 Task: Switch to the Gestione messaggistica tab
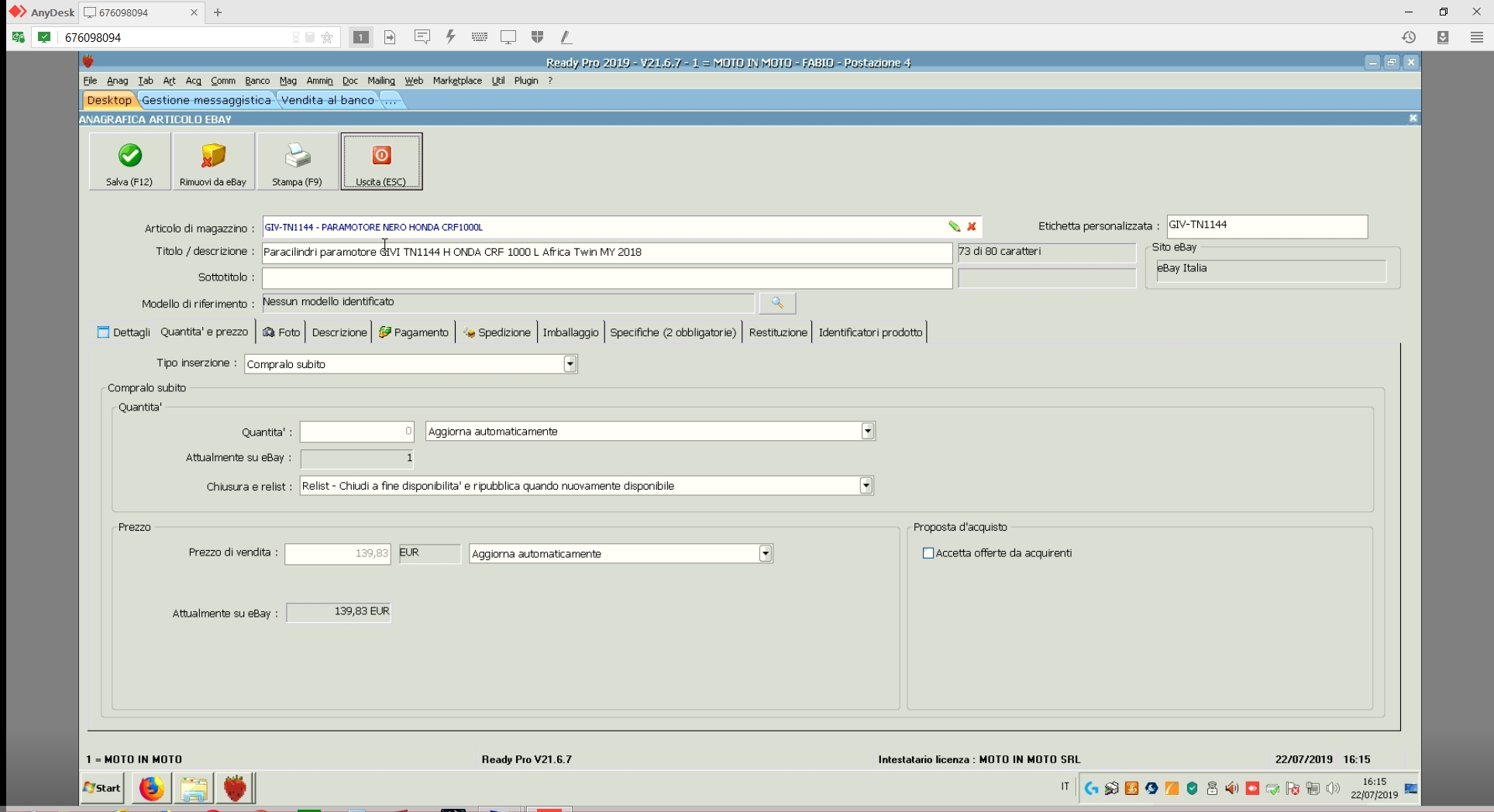(207, 100)
